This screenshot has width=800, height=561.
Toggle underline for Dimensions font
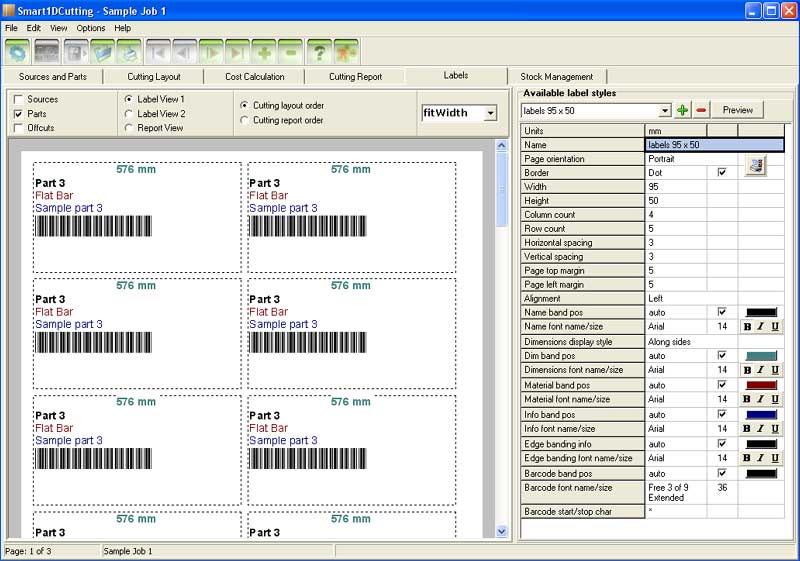click(x=774, y=370)
